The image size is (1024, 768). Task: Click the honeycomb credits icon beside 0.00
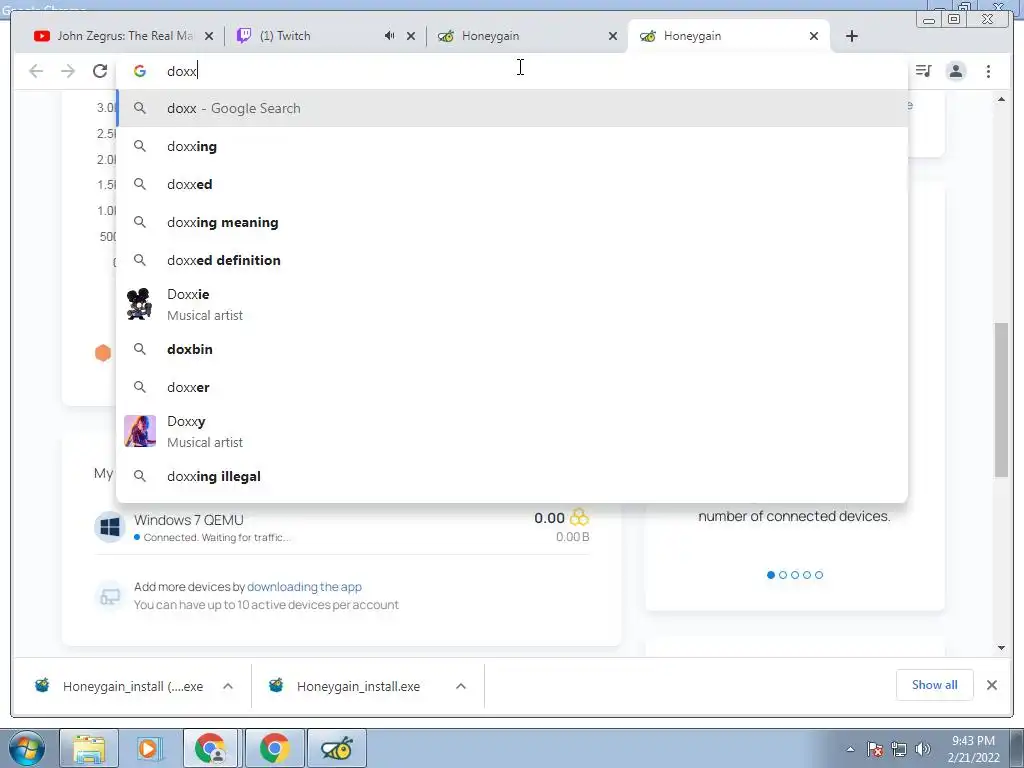[x=579, y=517]
